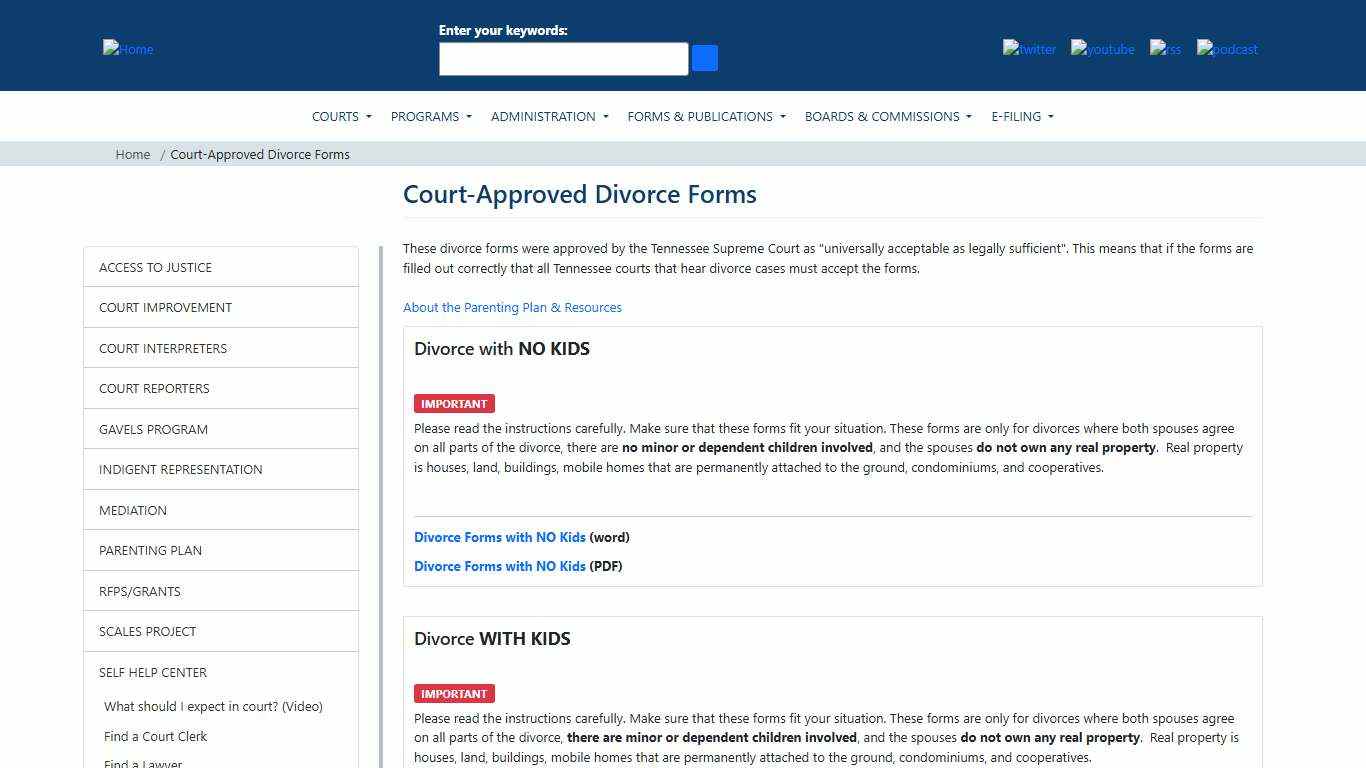This screenshot has height=768, width=1366.
Task: Click the keywords search input field
Action: click(563, 58)
